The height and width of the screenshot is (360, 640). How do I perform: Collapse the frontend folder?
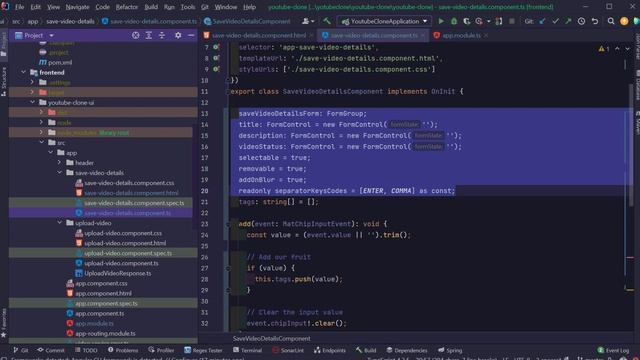tap(23, 72)
